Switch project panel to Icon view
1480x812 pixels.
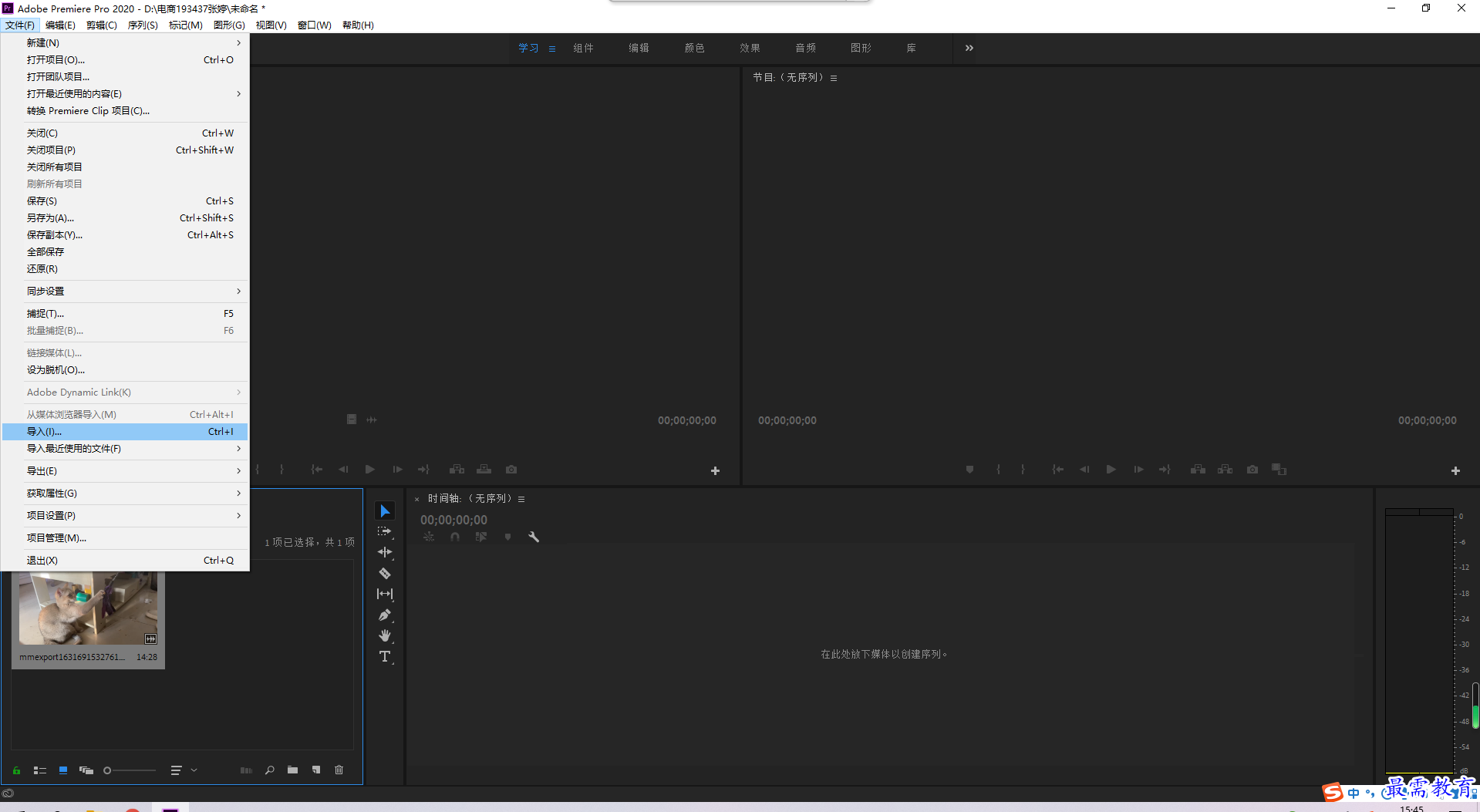[x=63, y=770]
